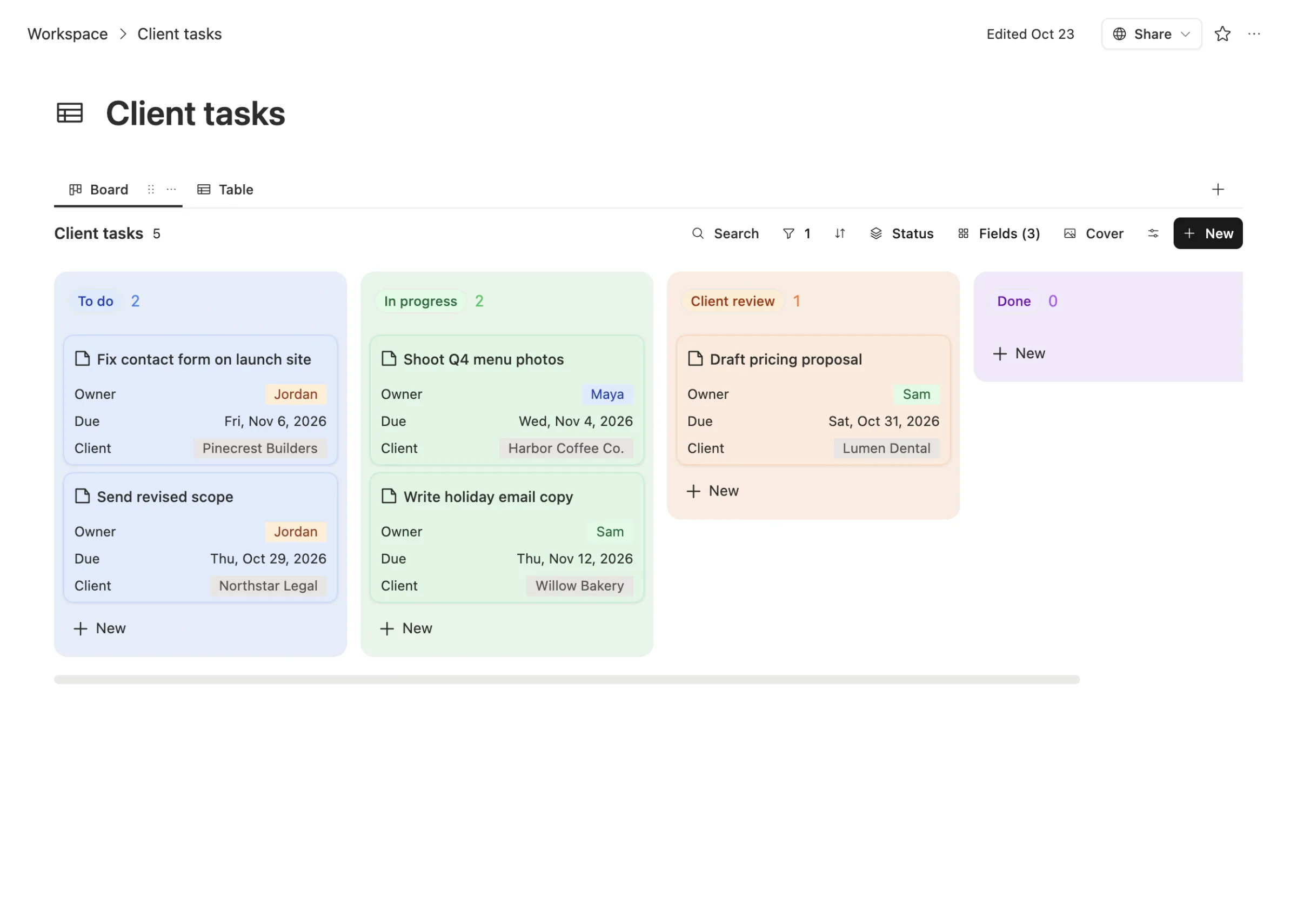Switch to the Table tab
The image size is (1297, 924).
click(225, 190)
